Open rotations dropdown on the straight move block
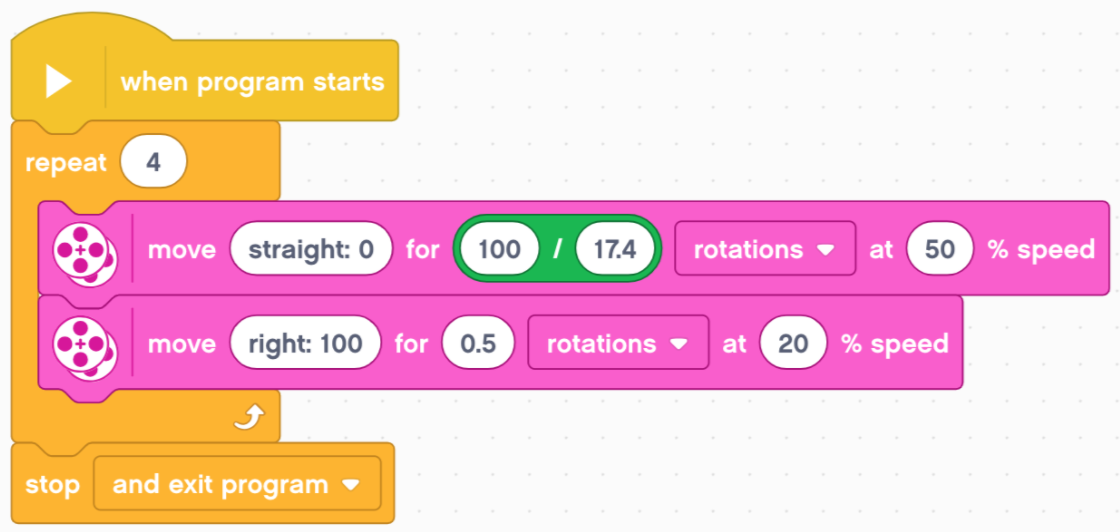The image size is (1120, 532). [765, 249]
